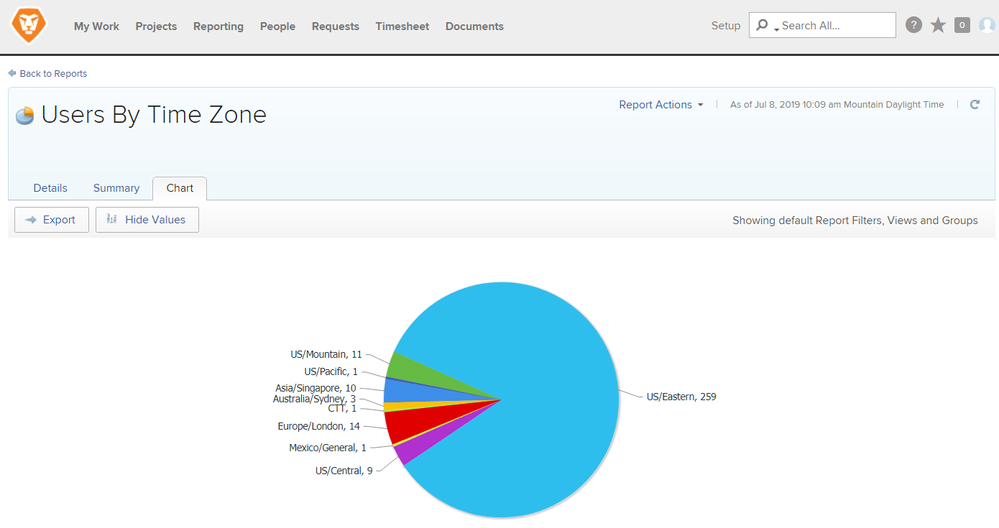Expand the Report Actions dropdown

click(661, 104)
